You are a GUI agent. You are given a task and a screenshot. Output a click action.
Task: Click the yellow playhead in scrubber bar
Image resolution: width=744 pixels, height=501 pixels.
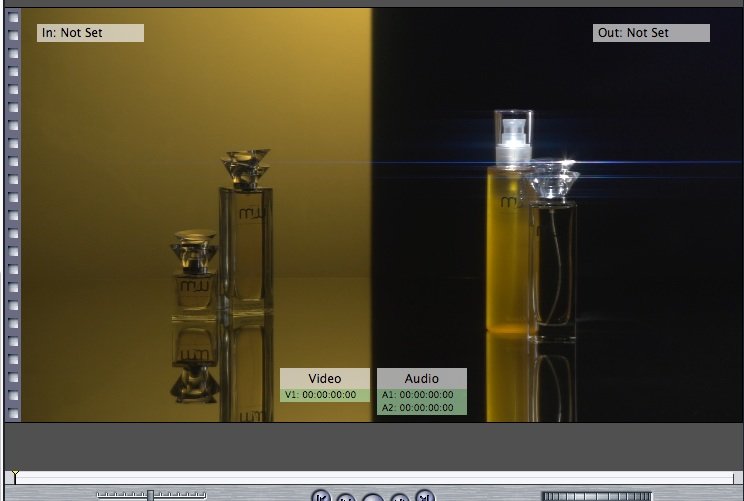(x=15, y=477)
